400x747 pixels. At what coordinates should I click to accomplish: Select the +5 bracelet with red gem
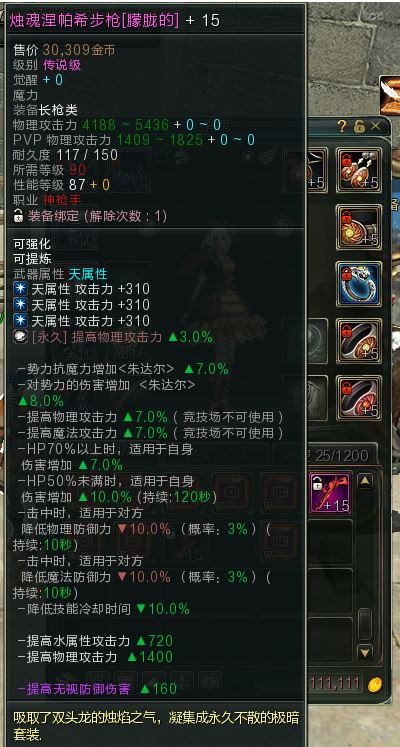[x=359, y=398]
